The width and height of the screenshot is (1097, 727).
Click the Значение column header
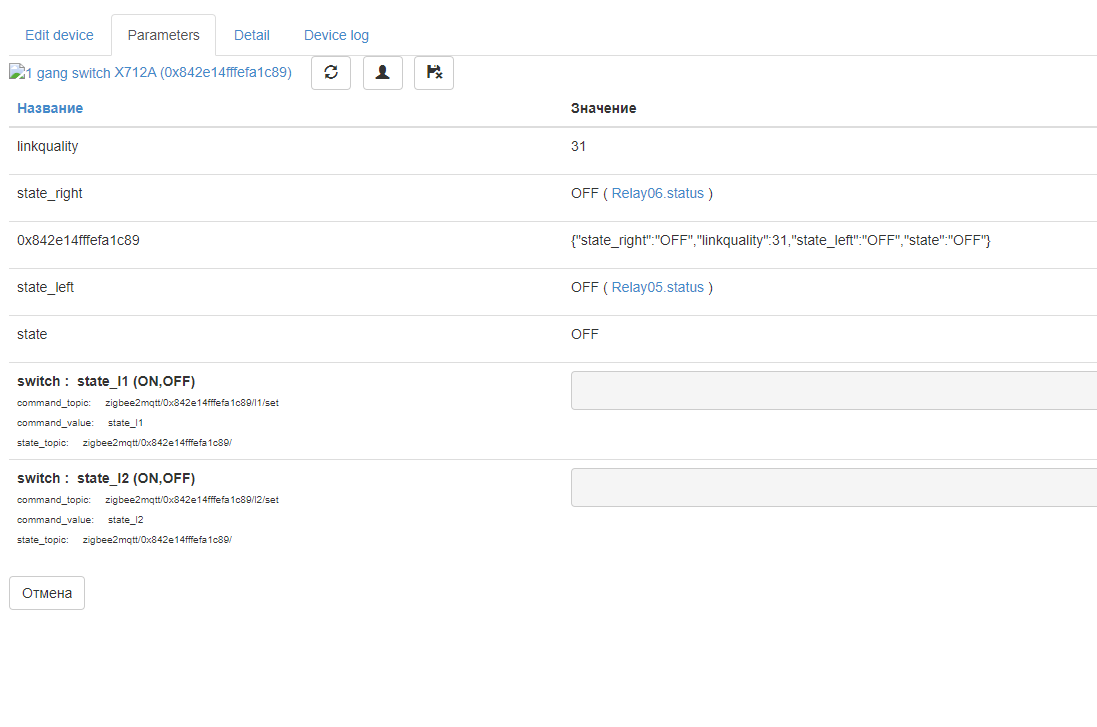(603, 108)
